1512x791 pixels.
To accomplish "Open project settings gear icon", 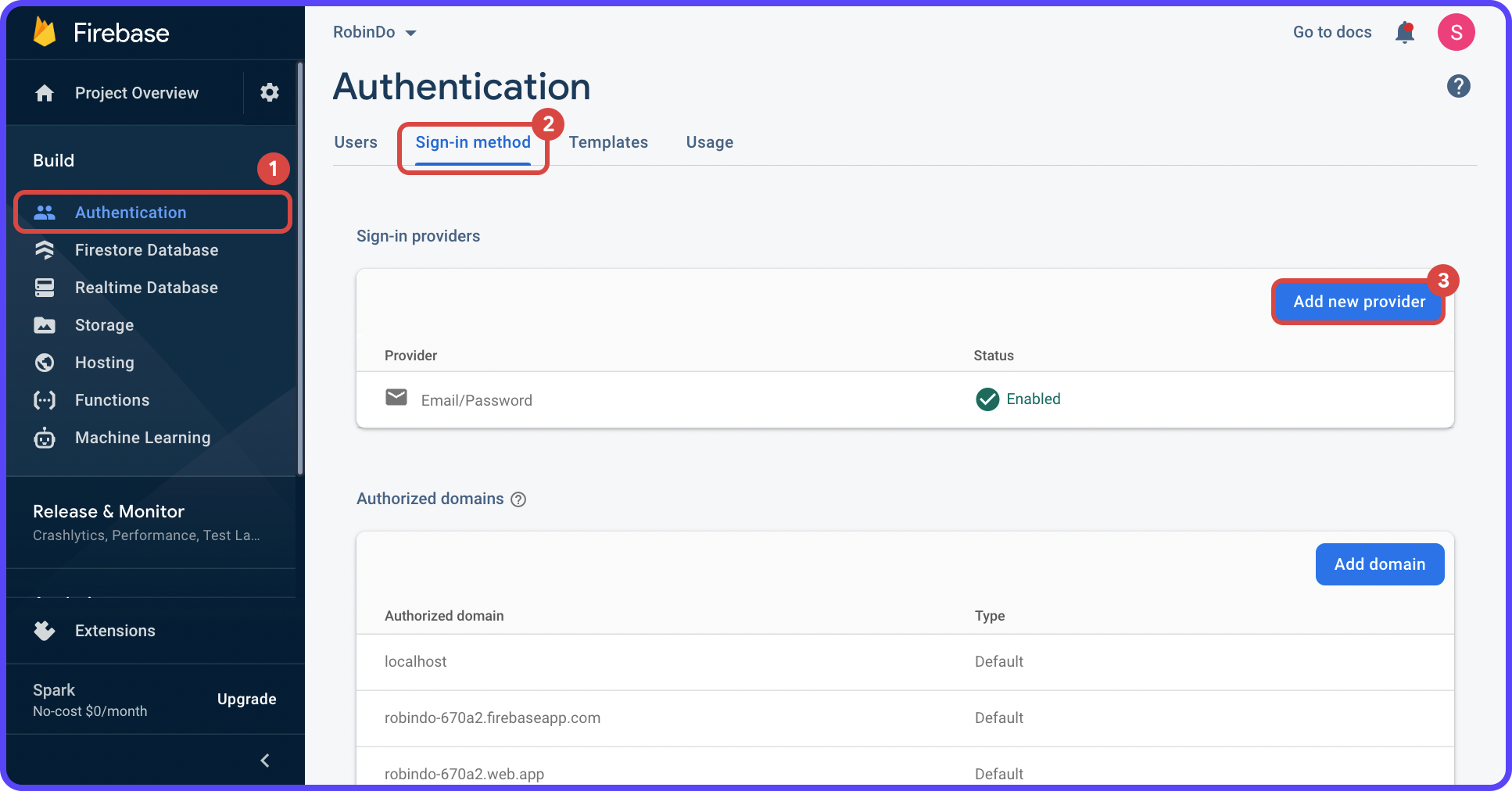I will [x=269, y=92].
